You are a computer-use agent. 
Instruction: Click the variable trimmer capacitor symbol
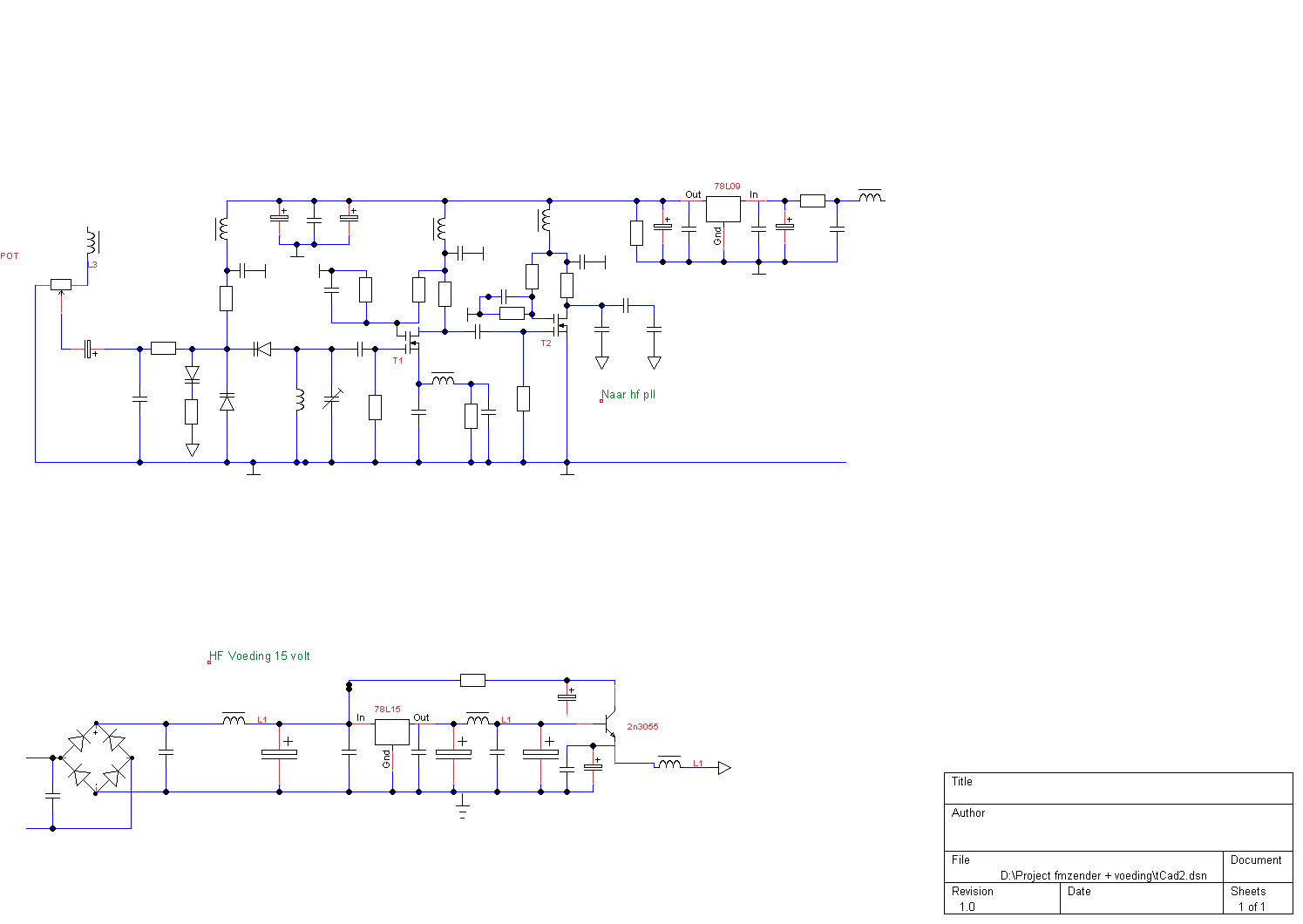pyautogui.click(x=331, y=401)
